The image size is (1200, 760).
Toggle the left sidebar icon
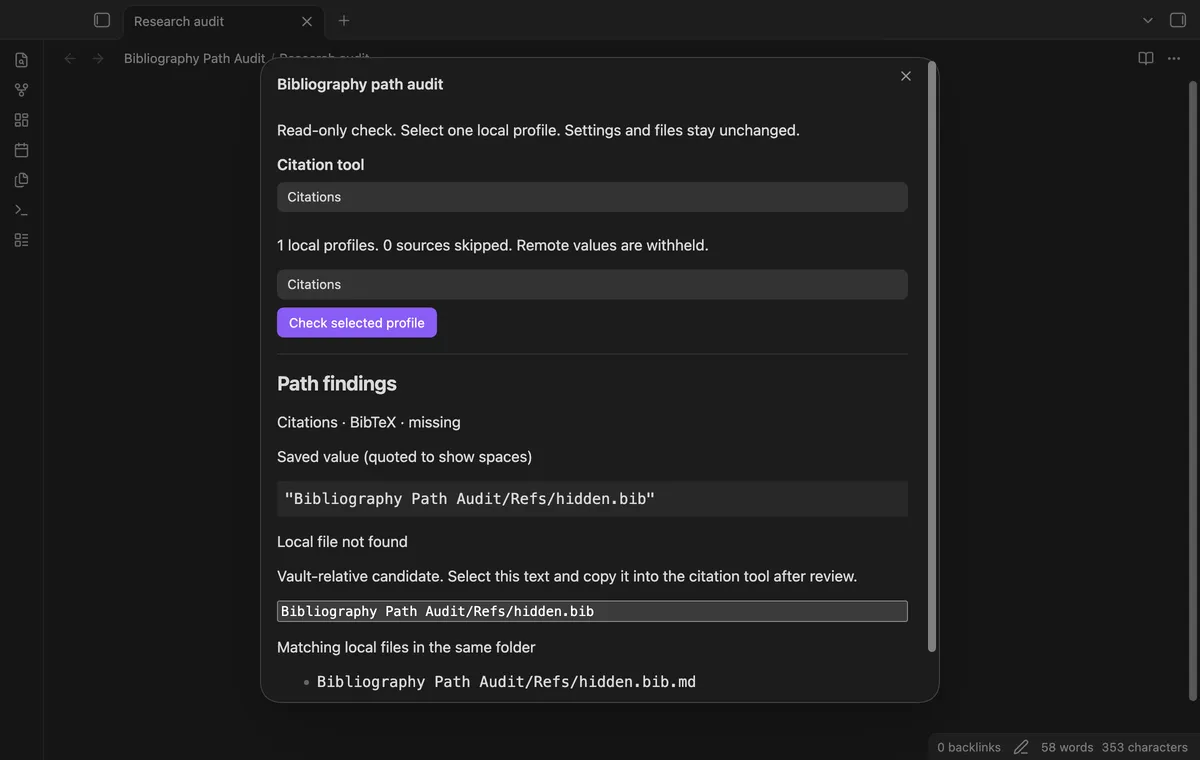click(x=101, y=20)
